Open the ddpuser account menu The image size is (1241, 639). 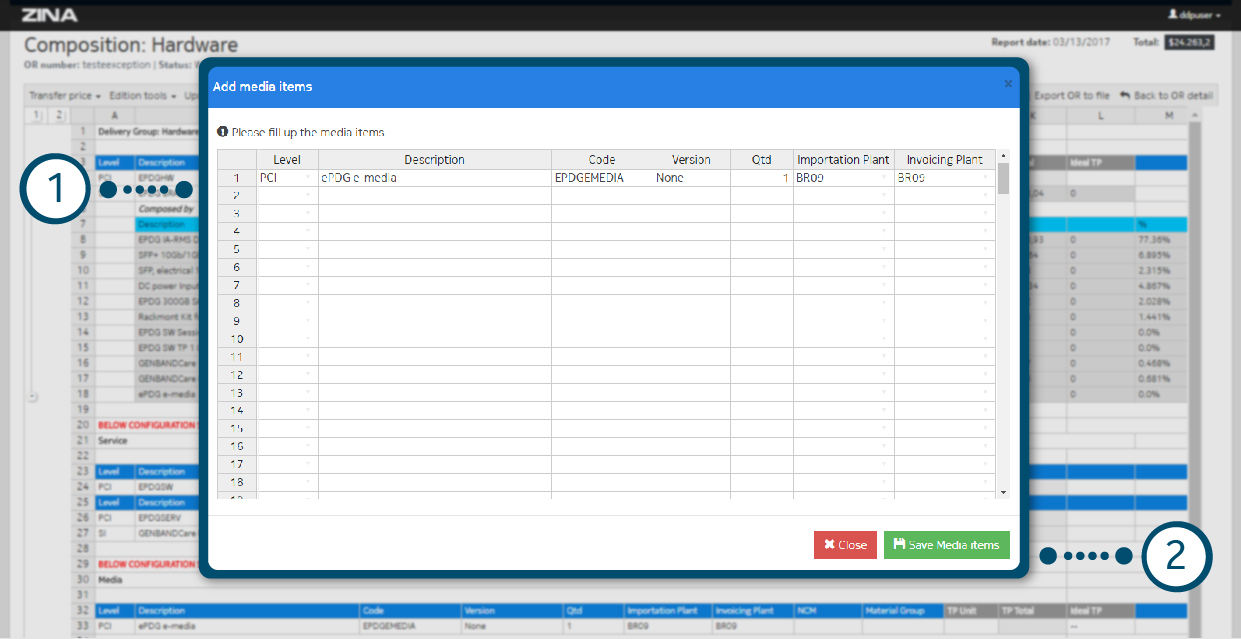pos(1194,15)
